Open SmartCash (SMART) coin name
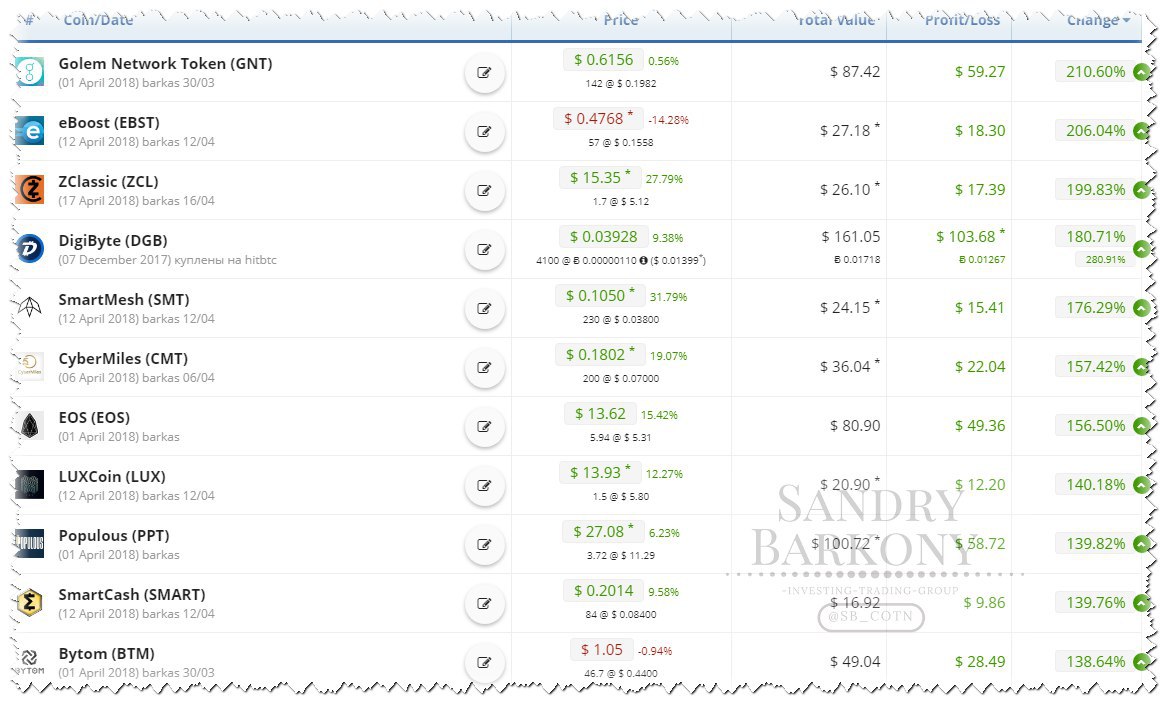The image size is (1167, 703). click(x=132, y=594)
